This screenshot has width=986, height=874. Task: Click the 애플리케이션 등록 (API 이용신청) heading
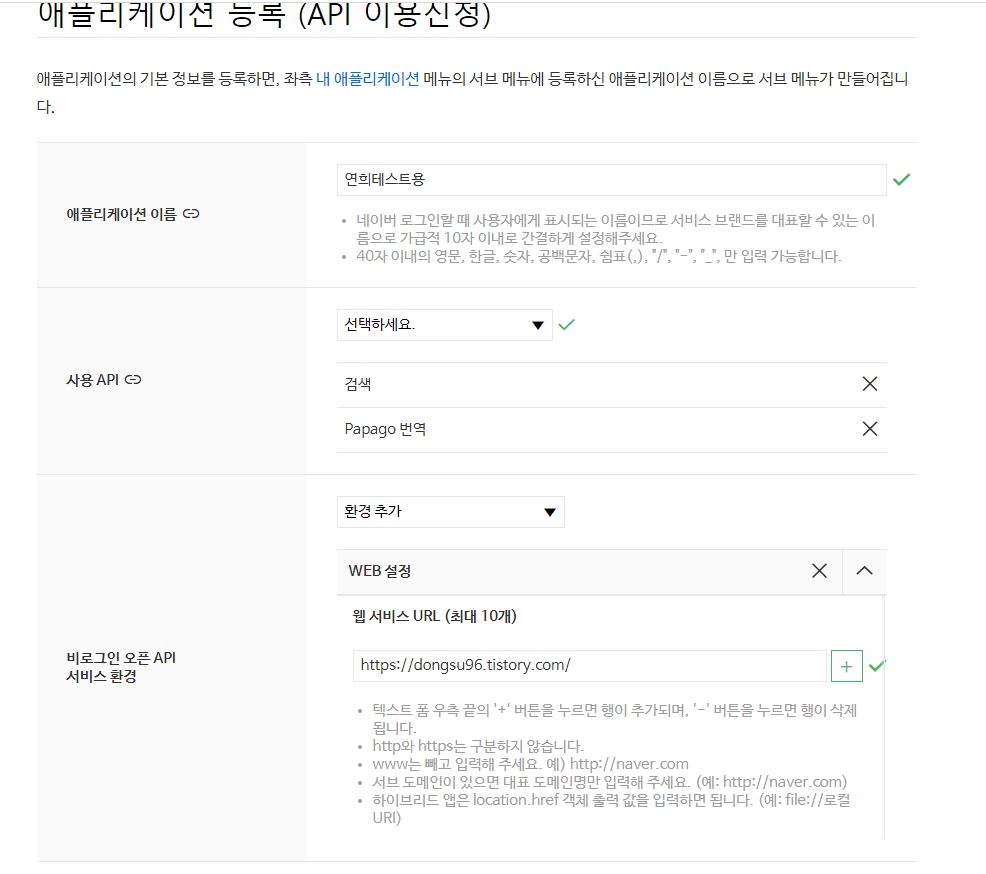[x=264, y=15]
